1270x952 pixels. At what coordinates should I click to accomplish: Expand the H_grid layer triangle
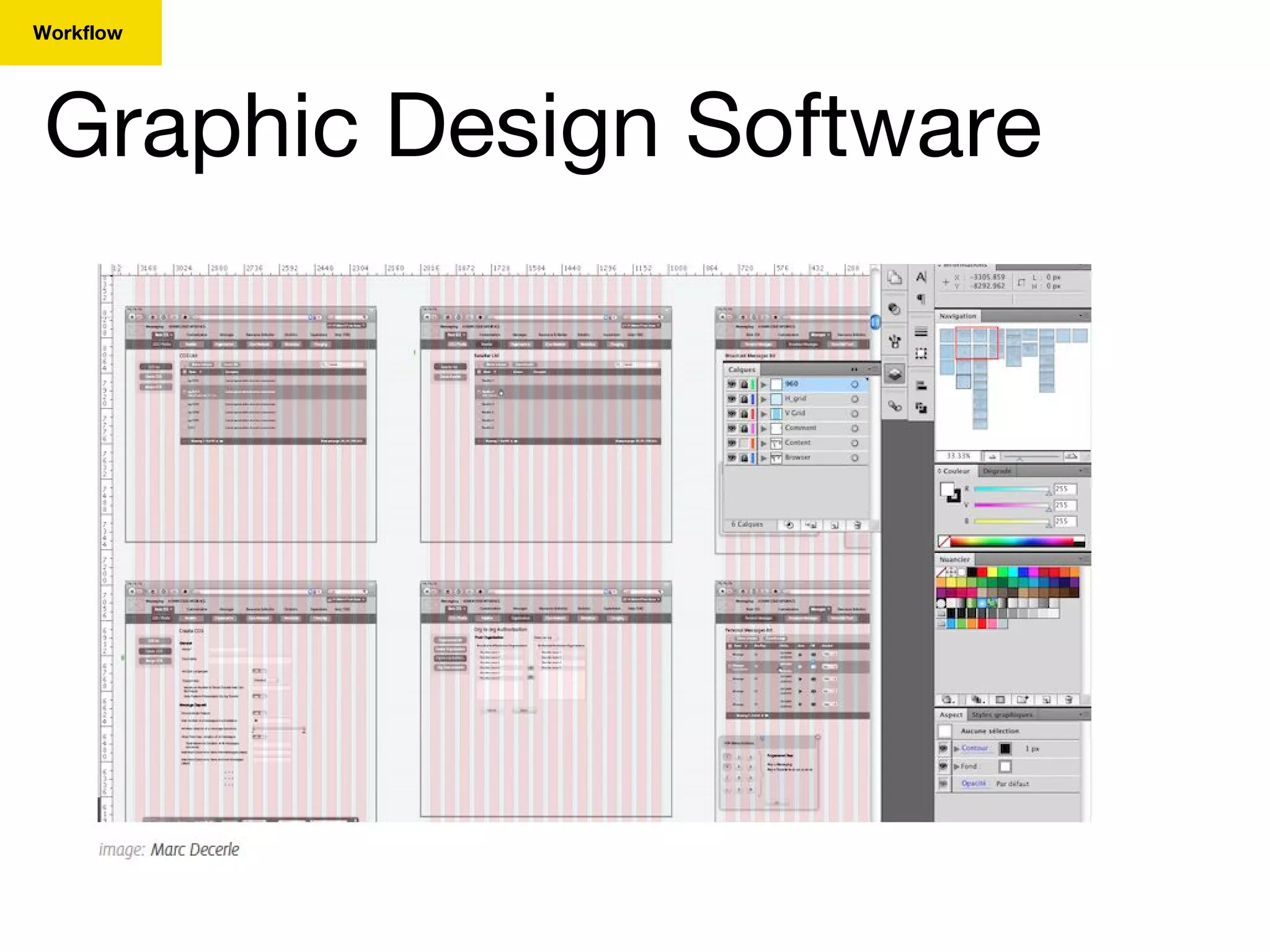pos(764,399)
